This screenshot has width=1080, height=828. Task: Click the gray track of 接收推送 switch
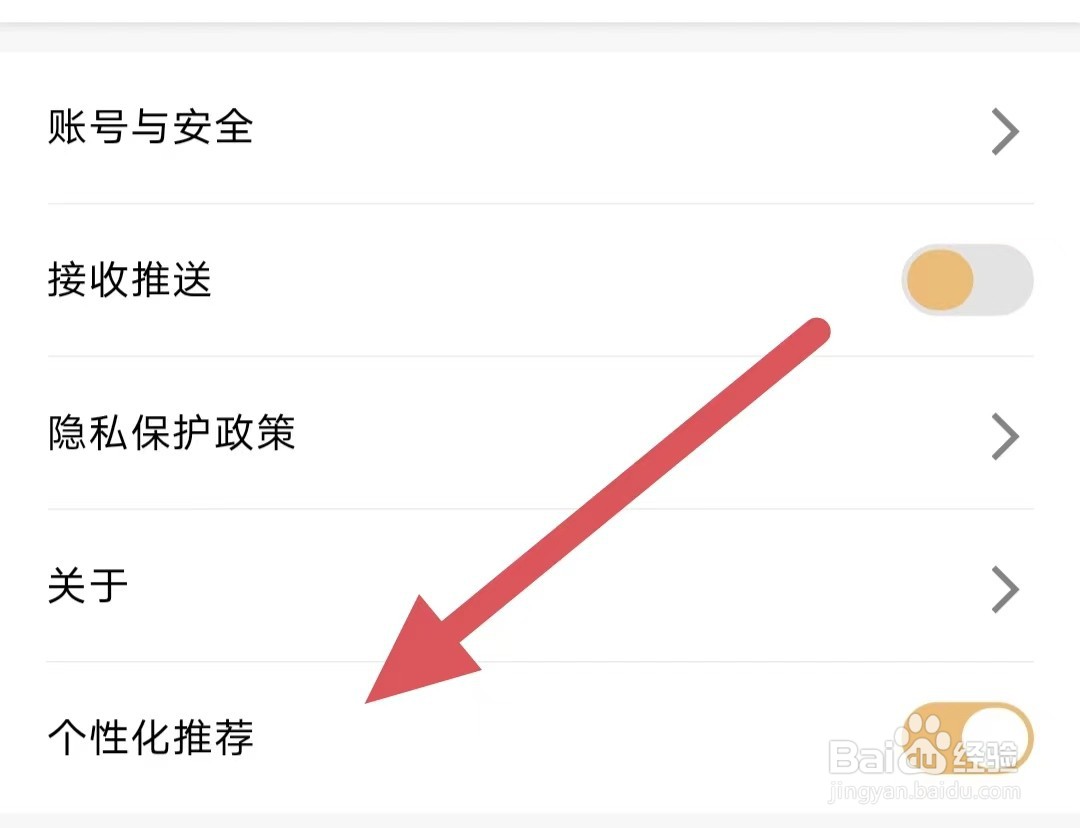point(1004,280)
